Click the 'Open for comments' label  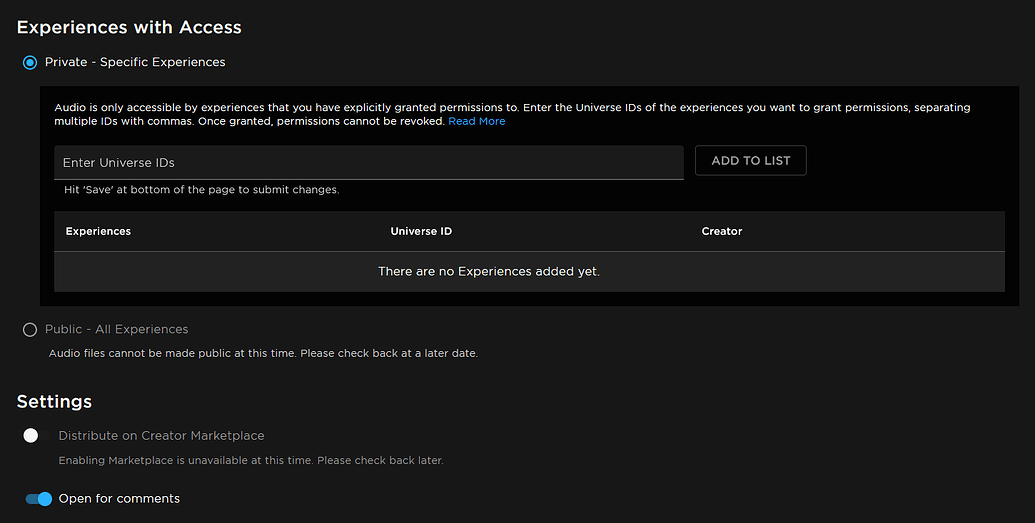coord(119,499)
